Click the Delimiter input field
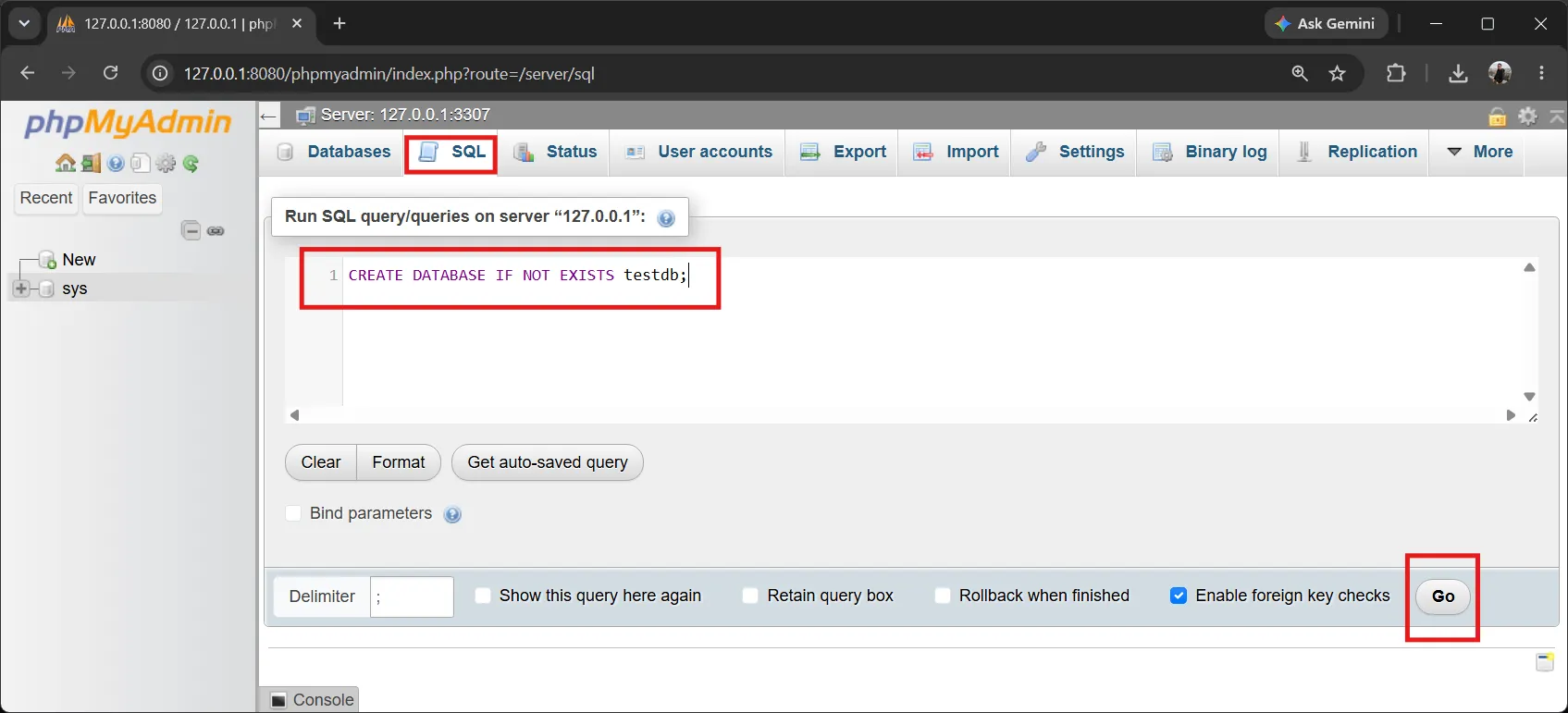 (412, 596)
